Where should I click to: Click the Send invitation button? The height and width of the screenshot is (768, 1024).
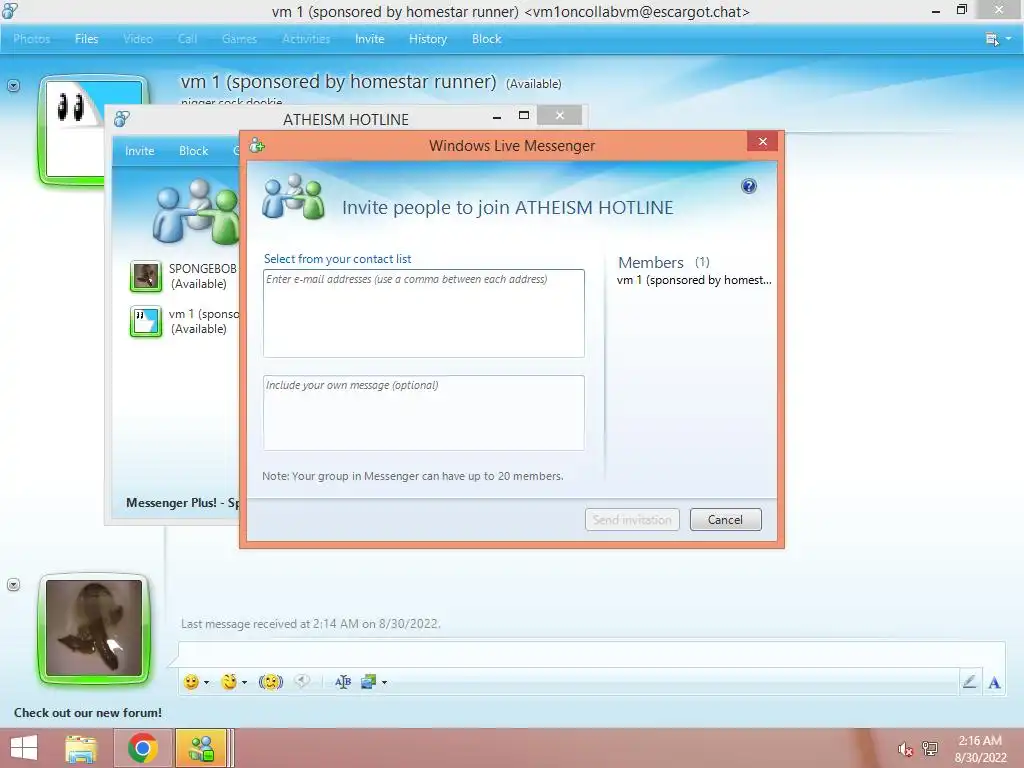point(632,520)
